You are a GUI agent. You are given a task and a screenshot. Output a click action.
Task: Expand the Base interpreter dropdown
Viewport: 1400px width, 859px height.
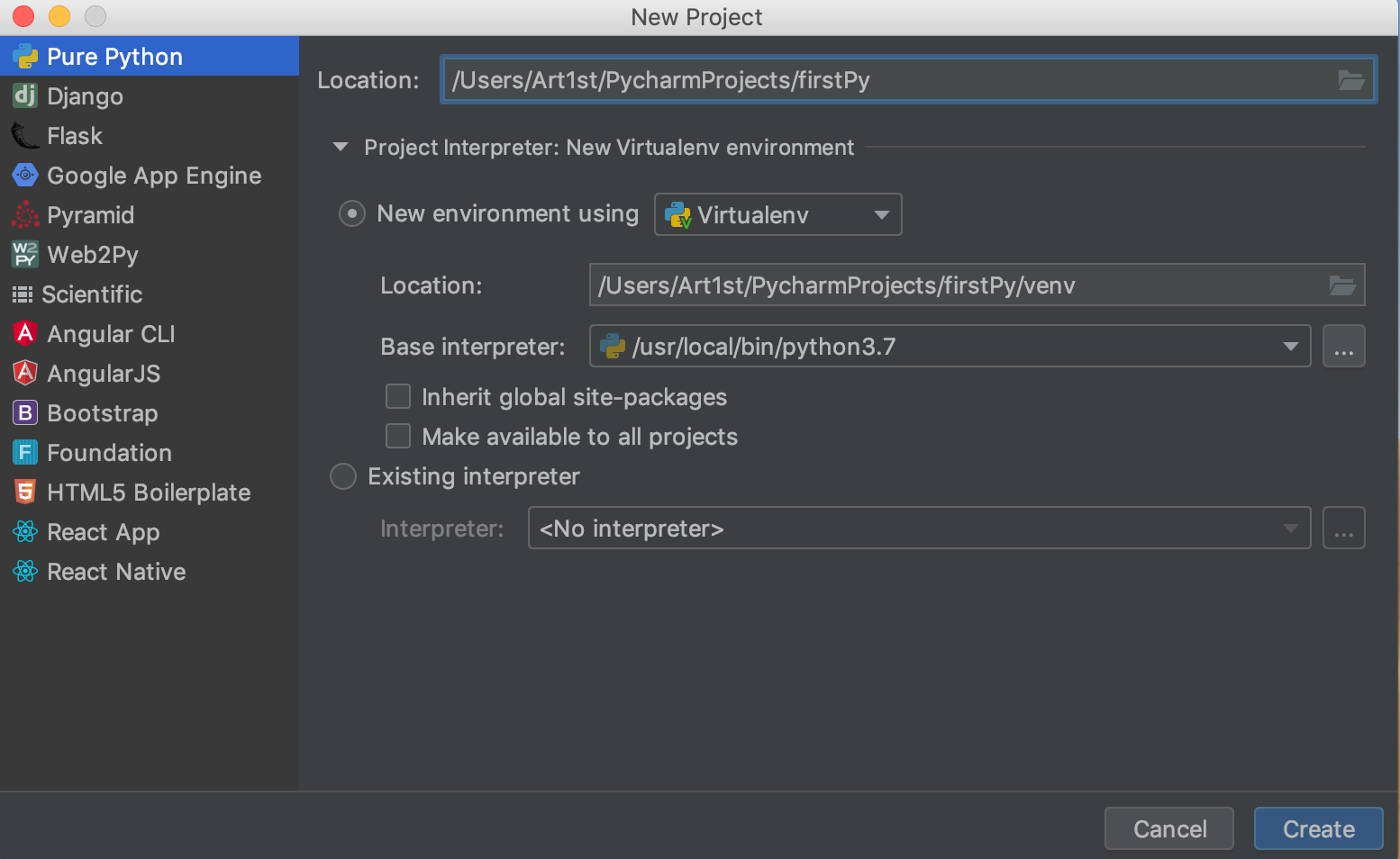pyautogui.click(x=1292, y=346)
